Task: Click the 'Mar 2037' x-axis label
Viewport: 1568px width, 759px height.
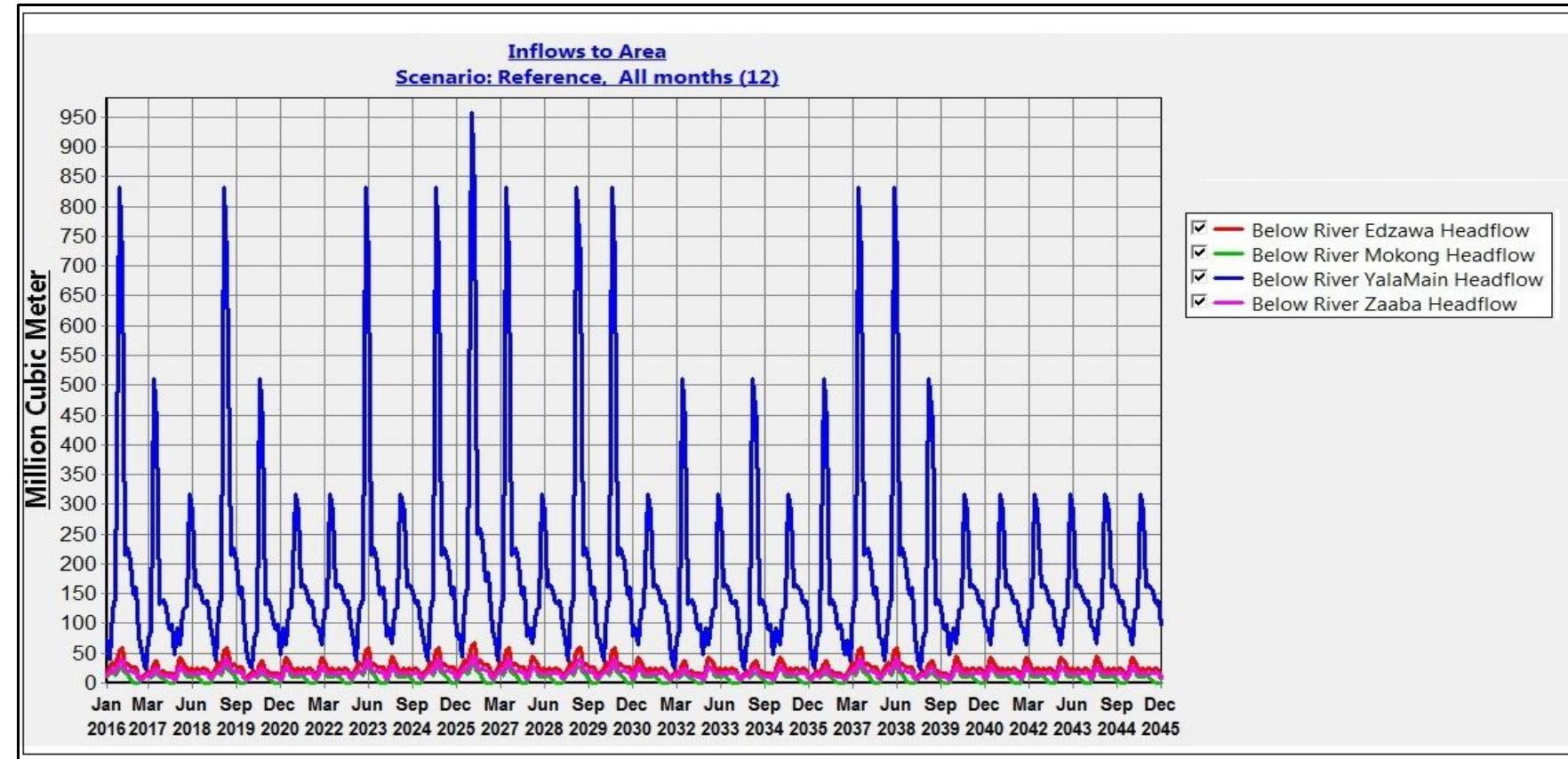Action: (852, 716)
